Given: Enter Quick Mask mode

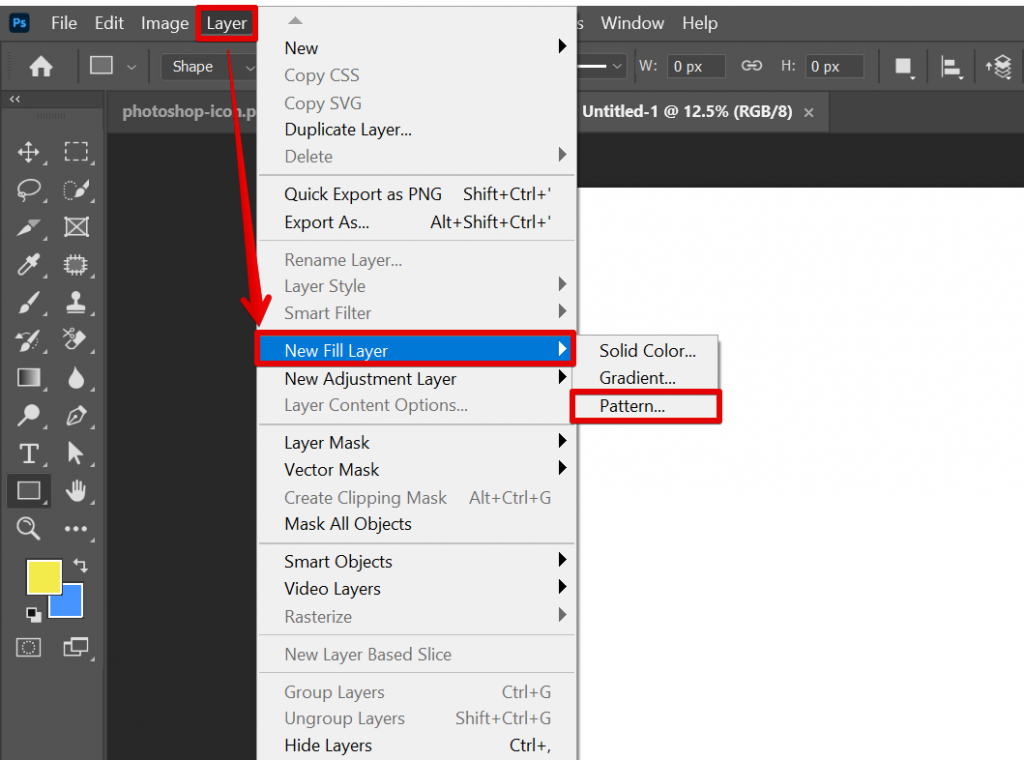Looking at the screenshot, I should [x=28, y=647].
